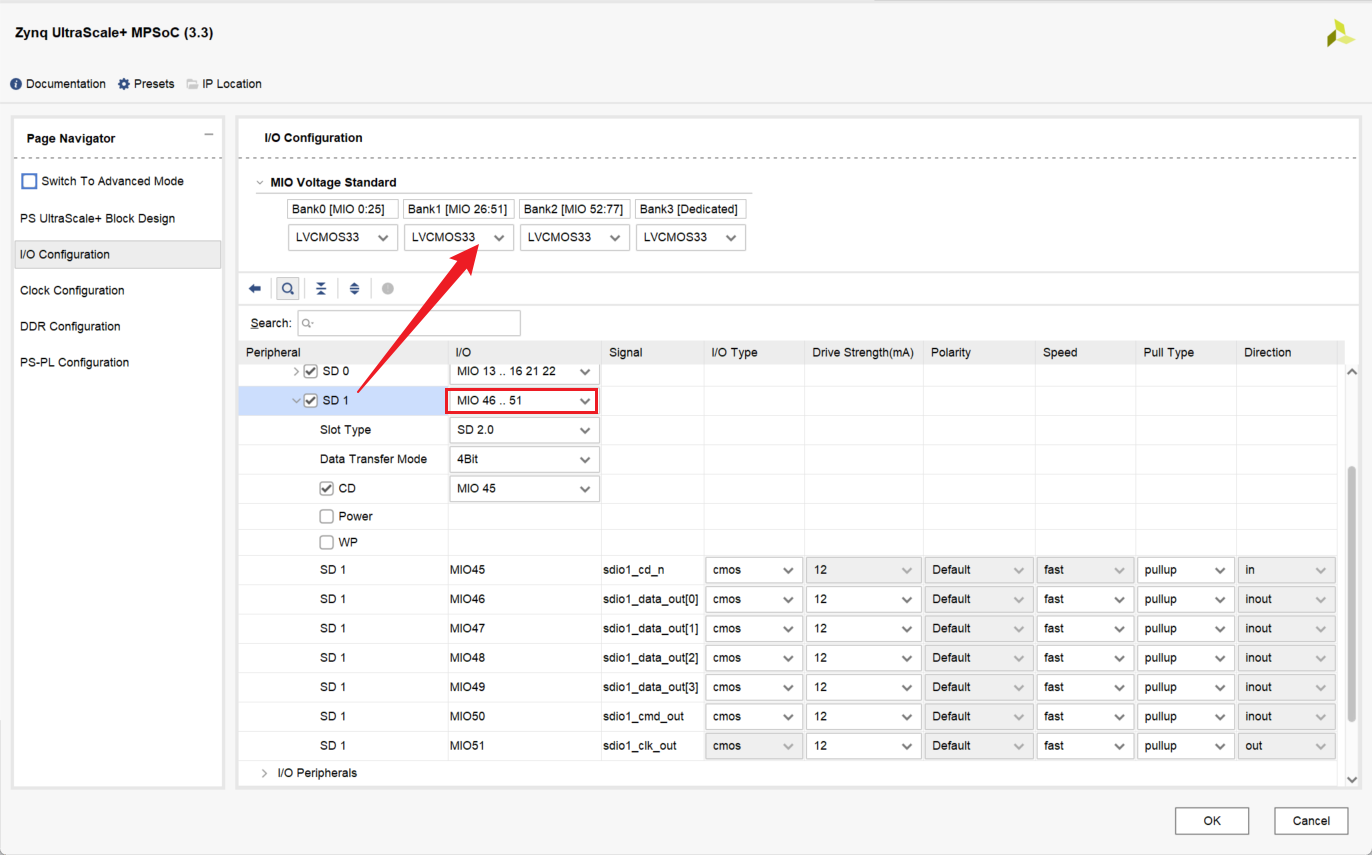Collapse the SD 1 tree node
The width and height of the screenshot is (1372, 855).
pyautogui.click(x=296, y=401)
